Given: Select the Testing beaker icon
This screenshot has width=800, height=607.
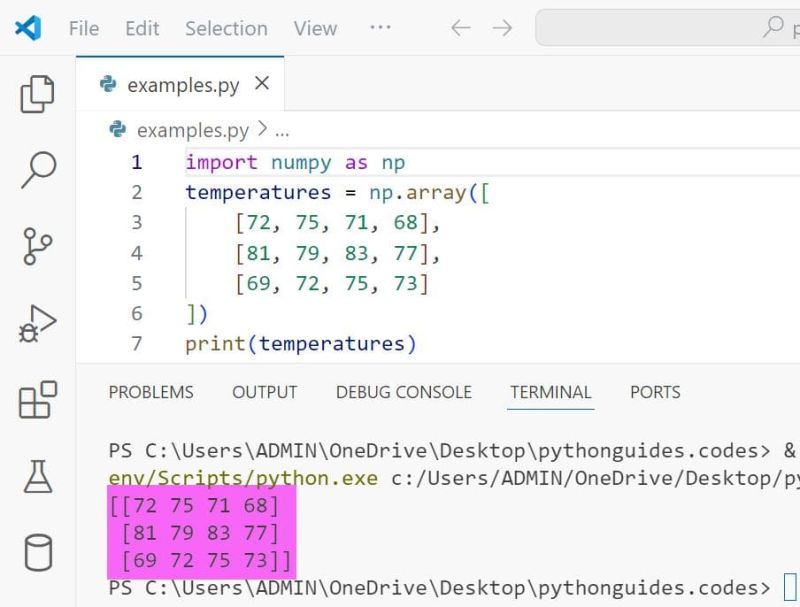Looking at the screenshot, I should pos(36,476).
